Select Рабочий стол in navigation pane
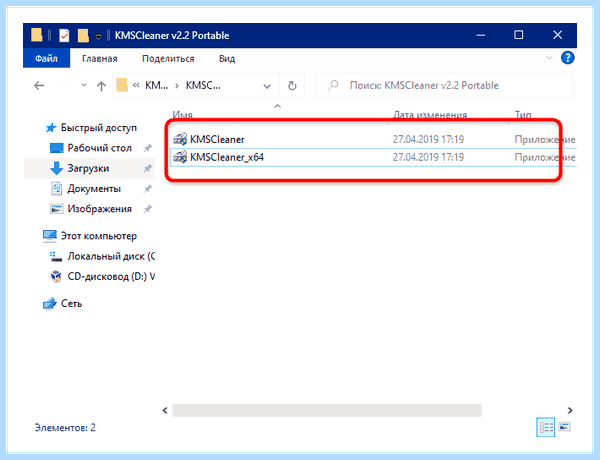This screenshot has width=600, height=460. [x=91, y=148]
